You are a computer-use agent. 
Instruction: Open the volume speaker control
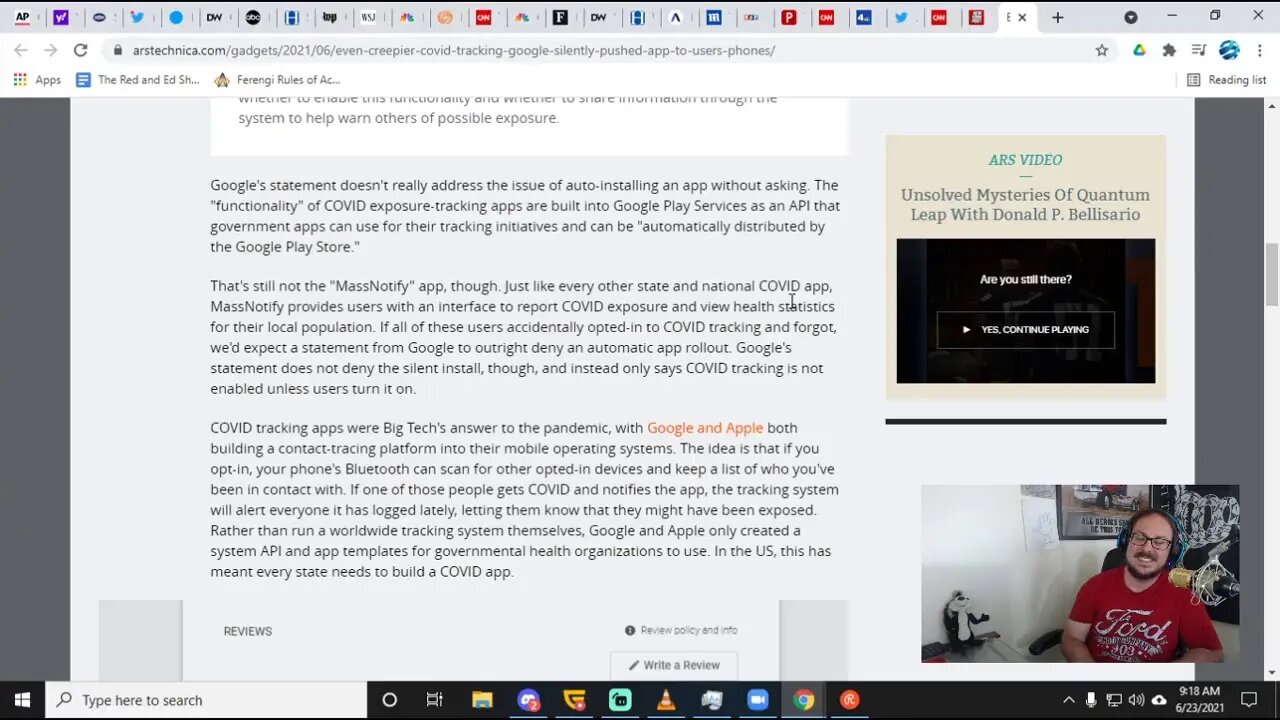[x=1136, y=700]
